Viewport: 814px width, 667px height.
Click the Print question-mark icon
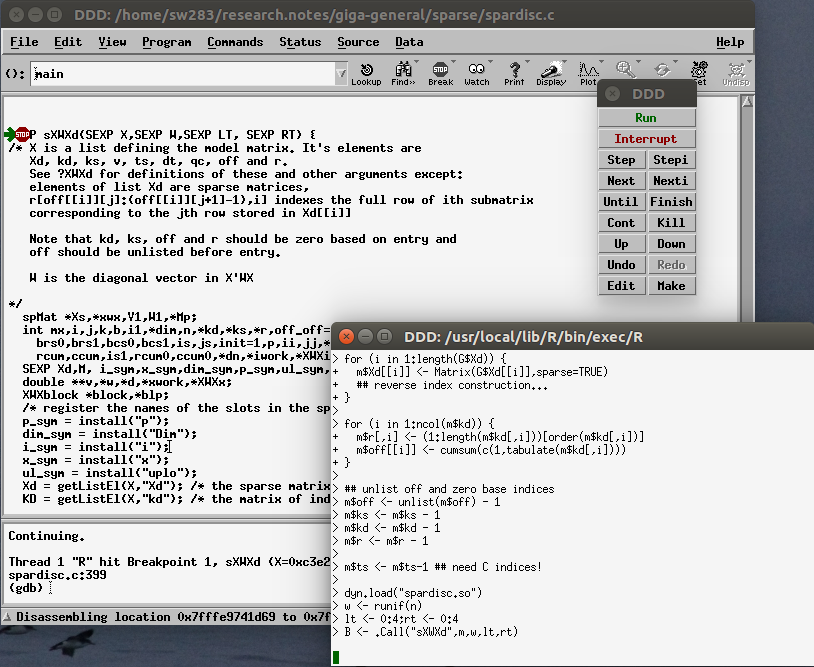[x=514, y=74]
